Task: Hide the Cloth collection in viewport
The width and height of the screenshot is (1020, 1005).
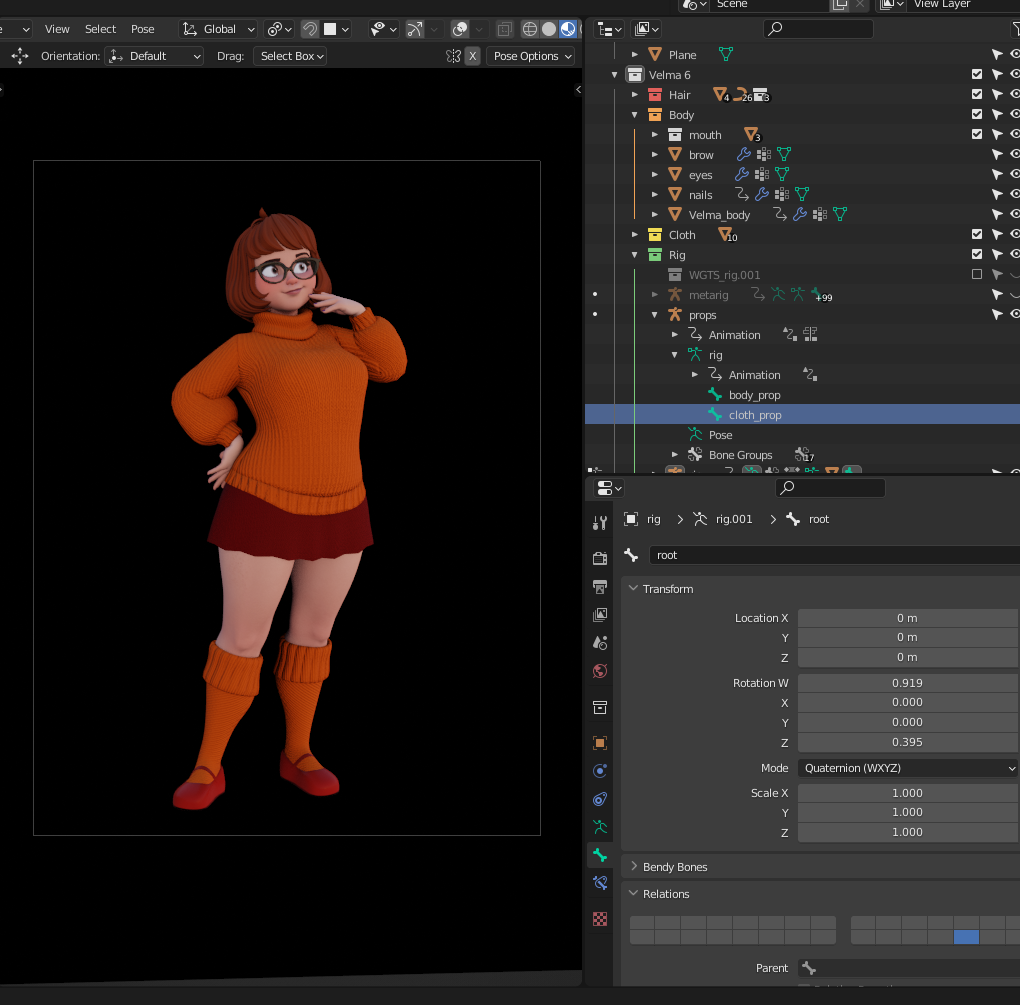Action: pos(1014,235)
